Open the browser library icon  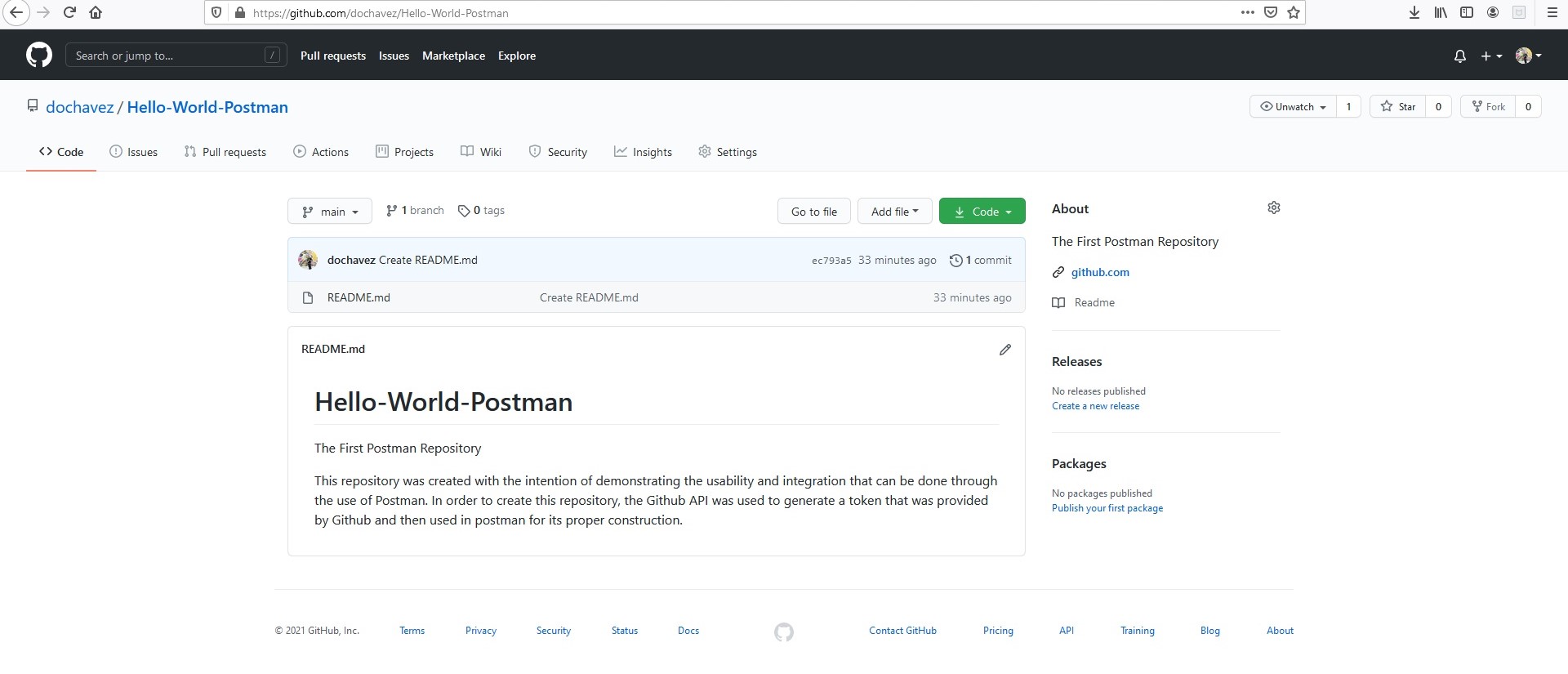point(1441,12)
